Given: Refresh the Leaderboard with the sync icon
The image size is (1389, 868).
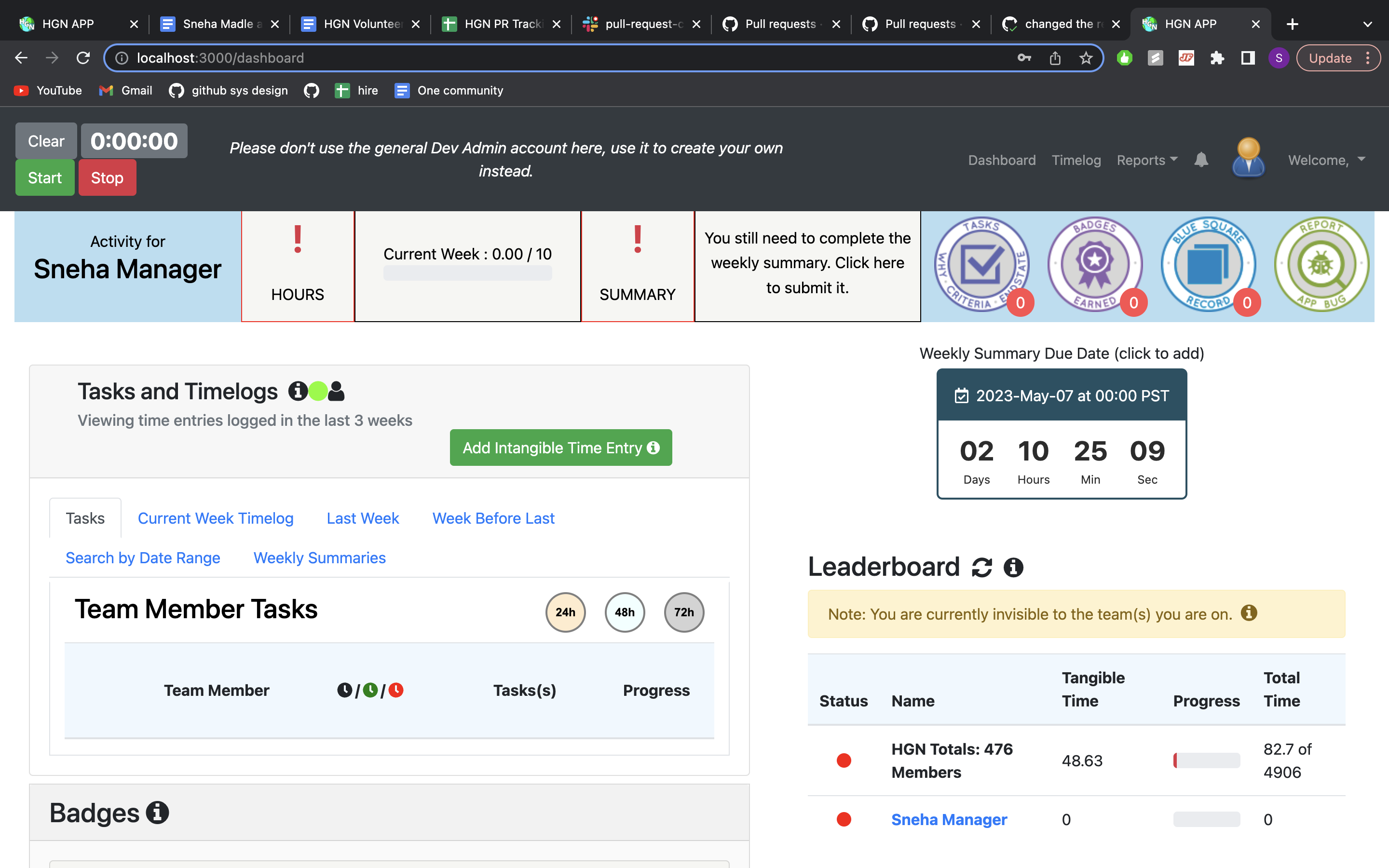Looking at the screenshot, I should tap(982, 567).
